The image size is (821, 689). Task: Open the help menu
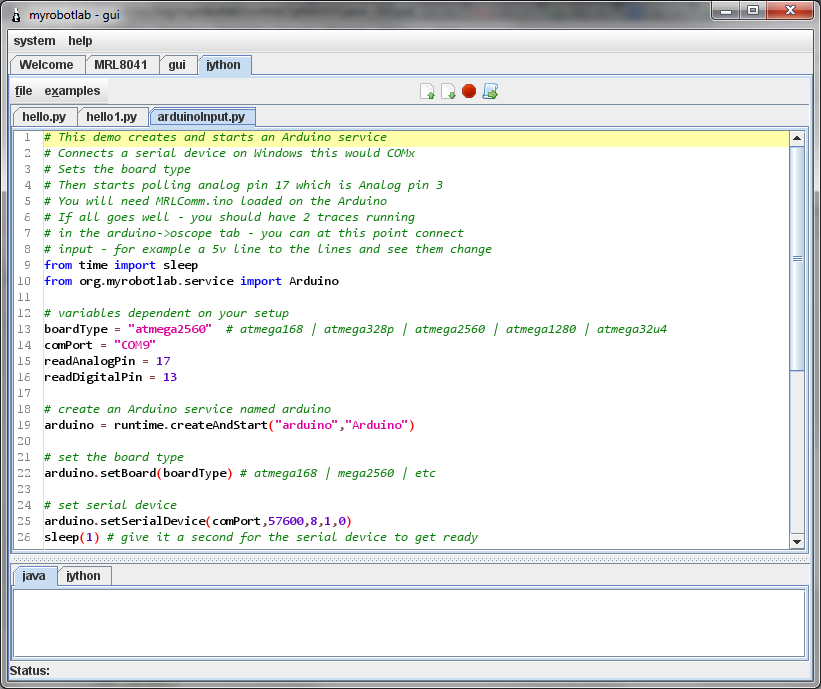(80, 41)
